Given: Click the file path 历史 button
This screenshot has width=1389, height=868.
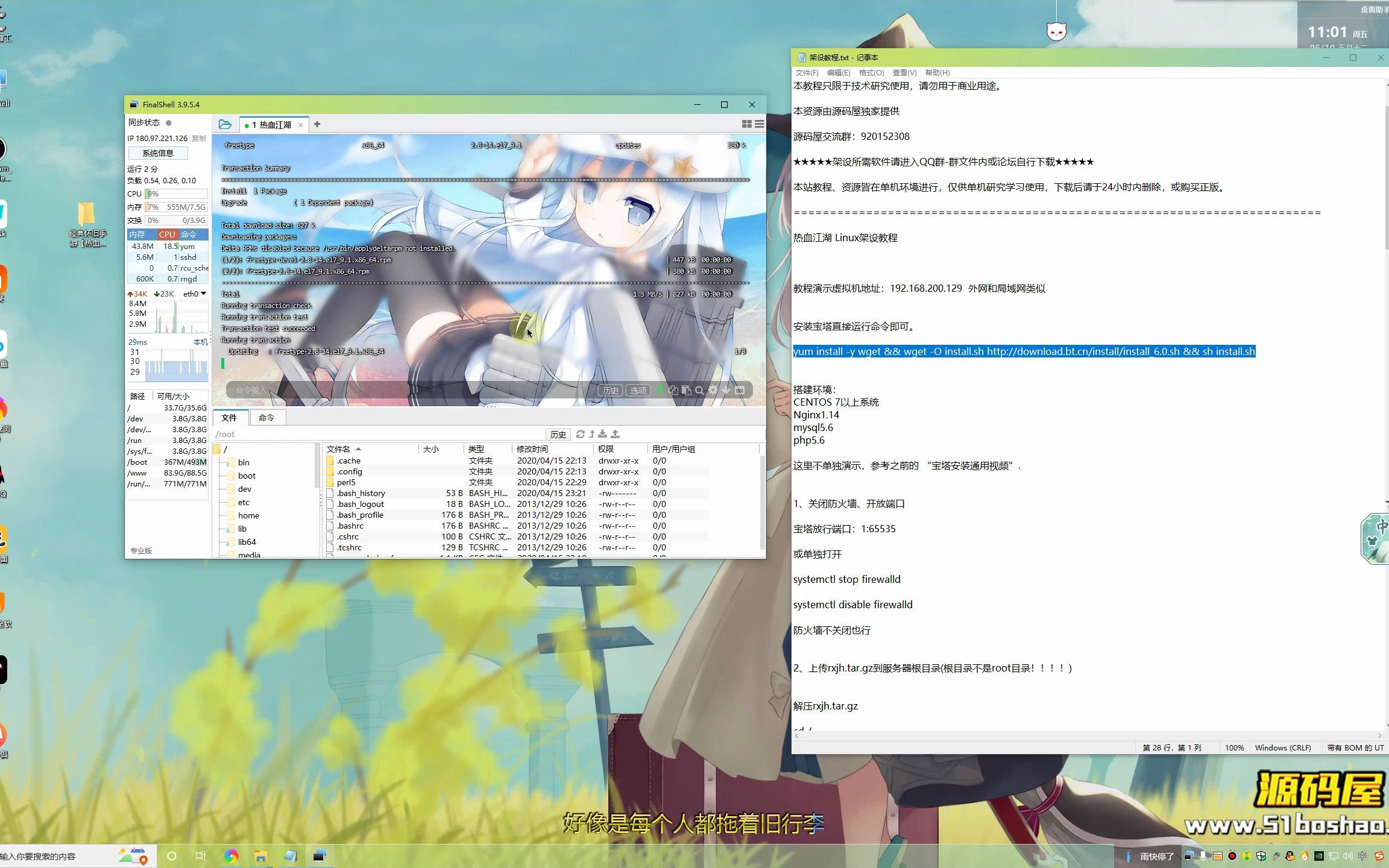Looking at the screenshot, I should tap(558, 434).
